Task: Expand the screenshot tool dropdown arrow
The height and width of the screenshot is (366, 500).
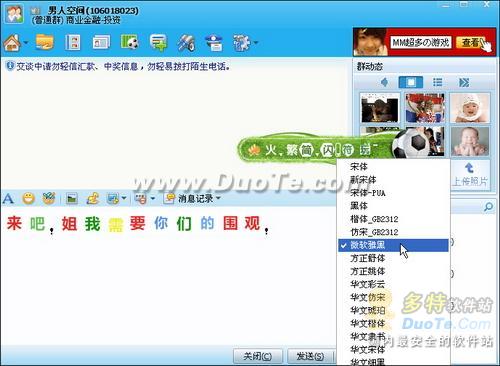Action: pyautogui.click(x=124, y=198)
